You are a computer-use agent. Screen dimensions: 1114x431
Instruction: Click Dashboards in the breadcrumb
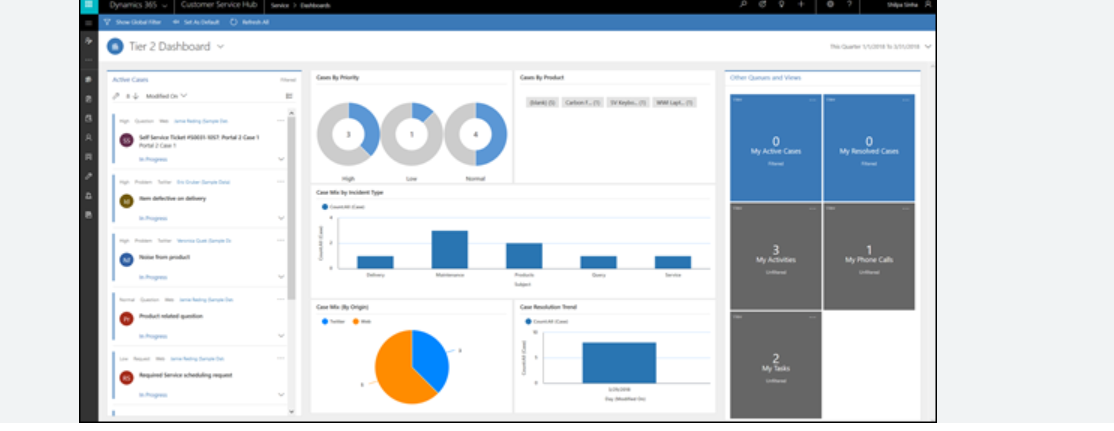click(x=315, y=5)
